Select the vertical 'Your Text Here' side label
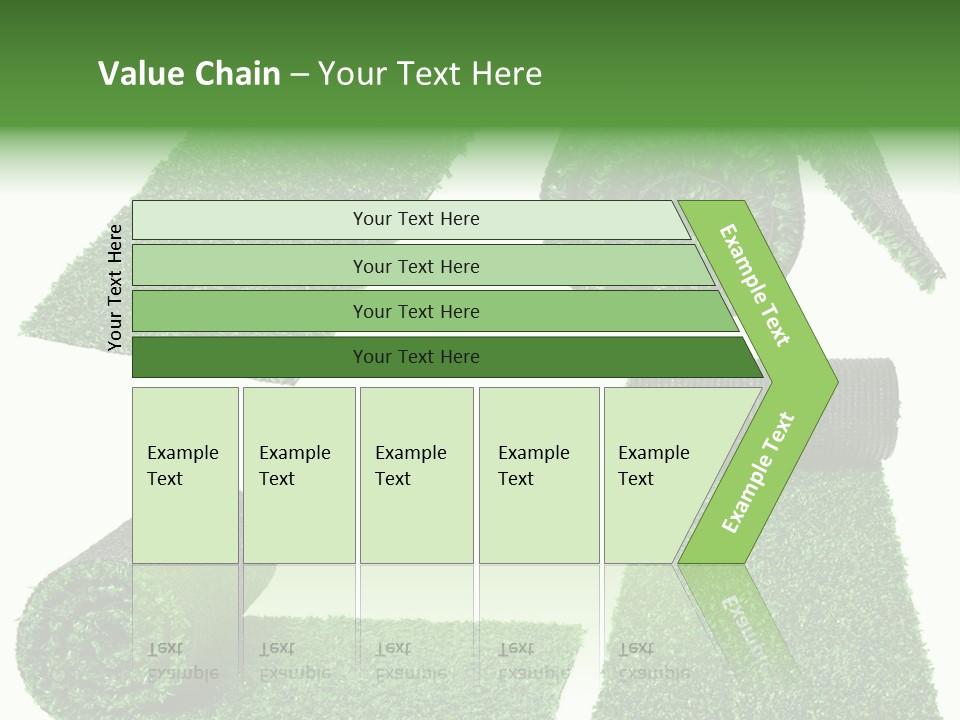The image size is (960, 720). [x=115, y=288]
